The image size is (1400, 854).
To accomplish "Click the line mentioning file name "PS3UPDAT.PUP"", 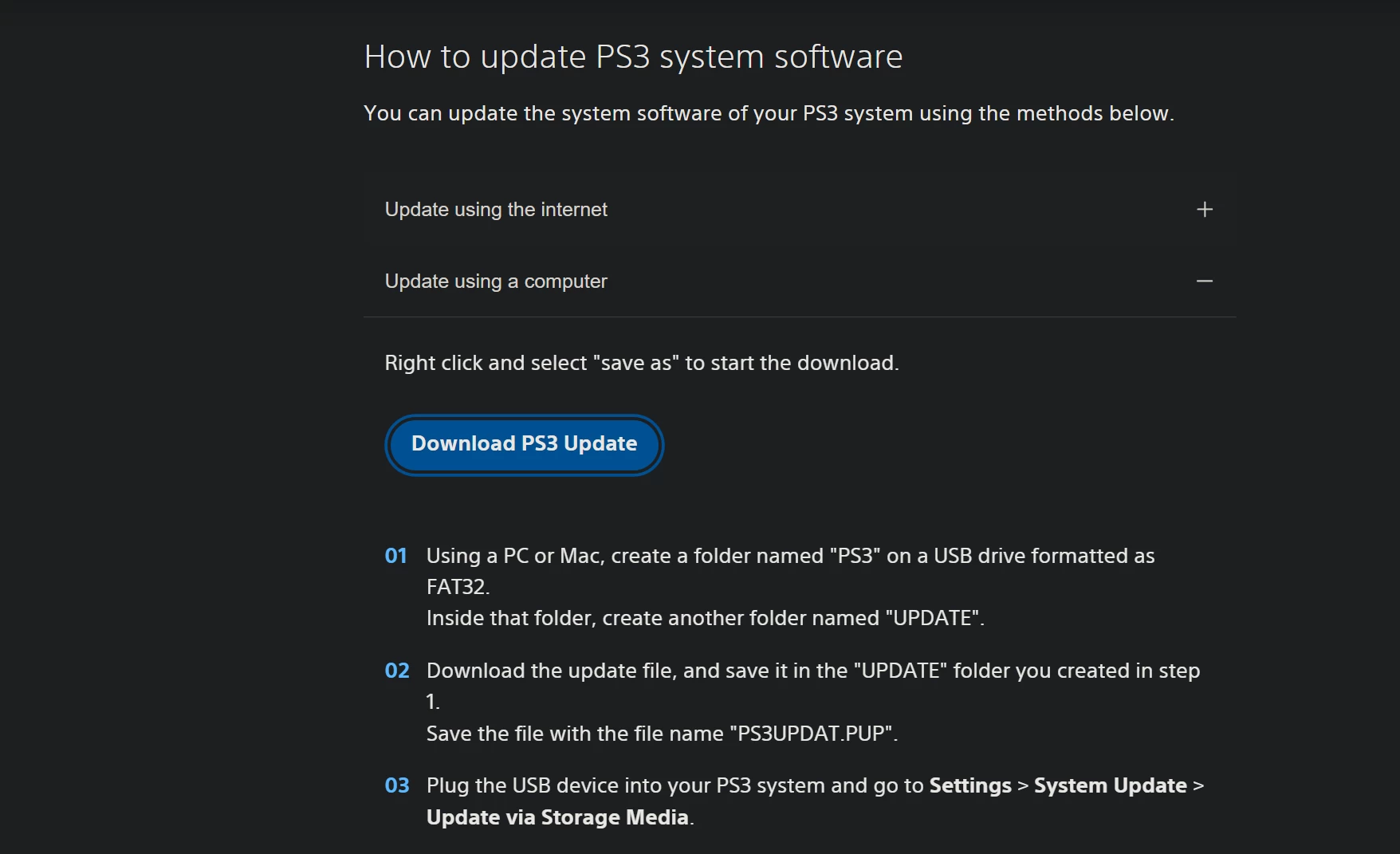I will [662, 734].
